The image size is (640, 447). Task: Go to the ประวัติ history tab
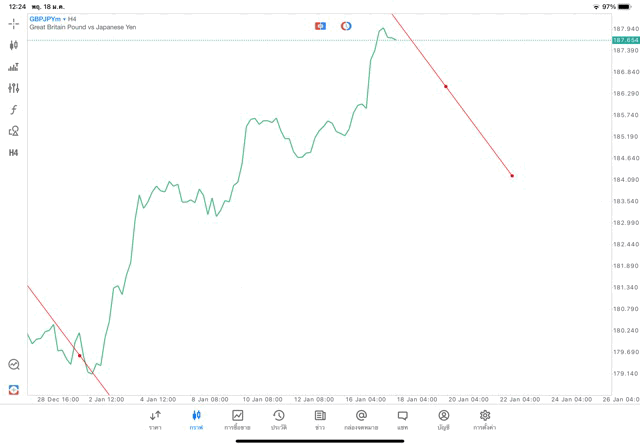(x=278, y=420)
